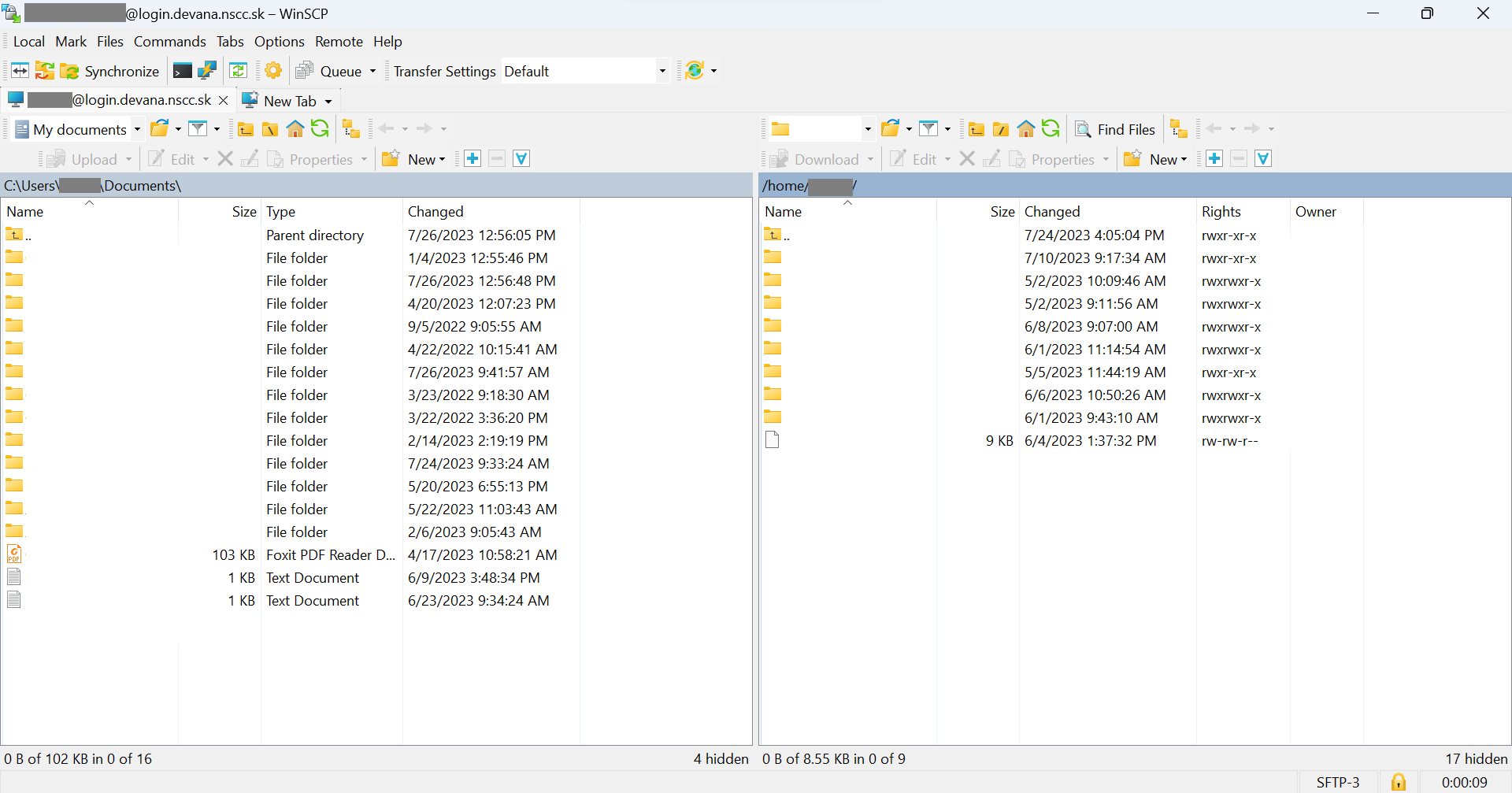
Task: Sort remote files by Rights column
Action: coord(1221,212)
